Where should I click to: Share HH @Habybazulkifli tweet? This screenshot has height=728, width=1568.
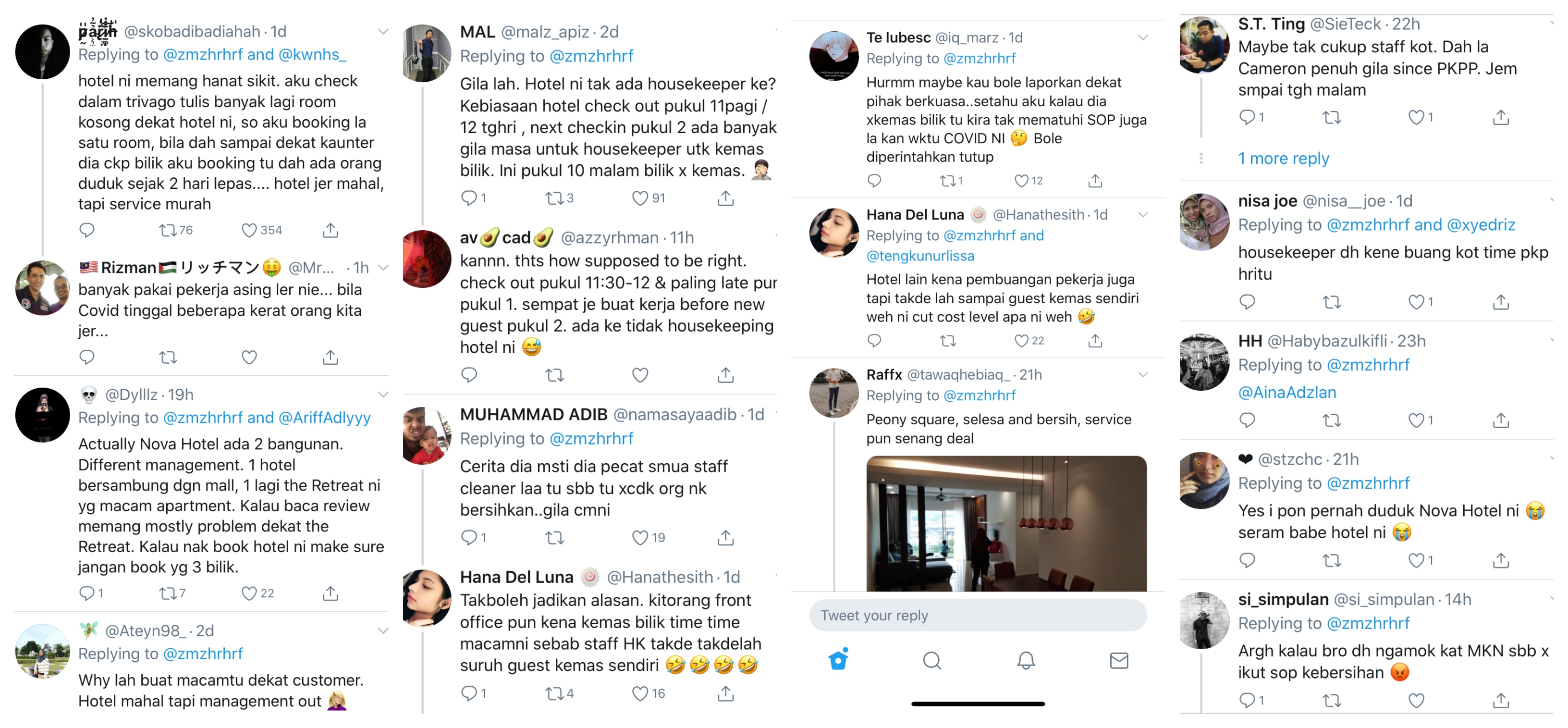[1501, 420]
